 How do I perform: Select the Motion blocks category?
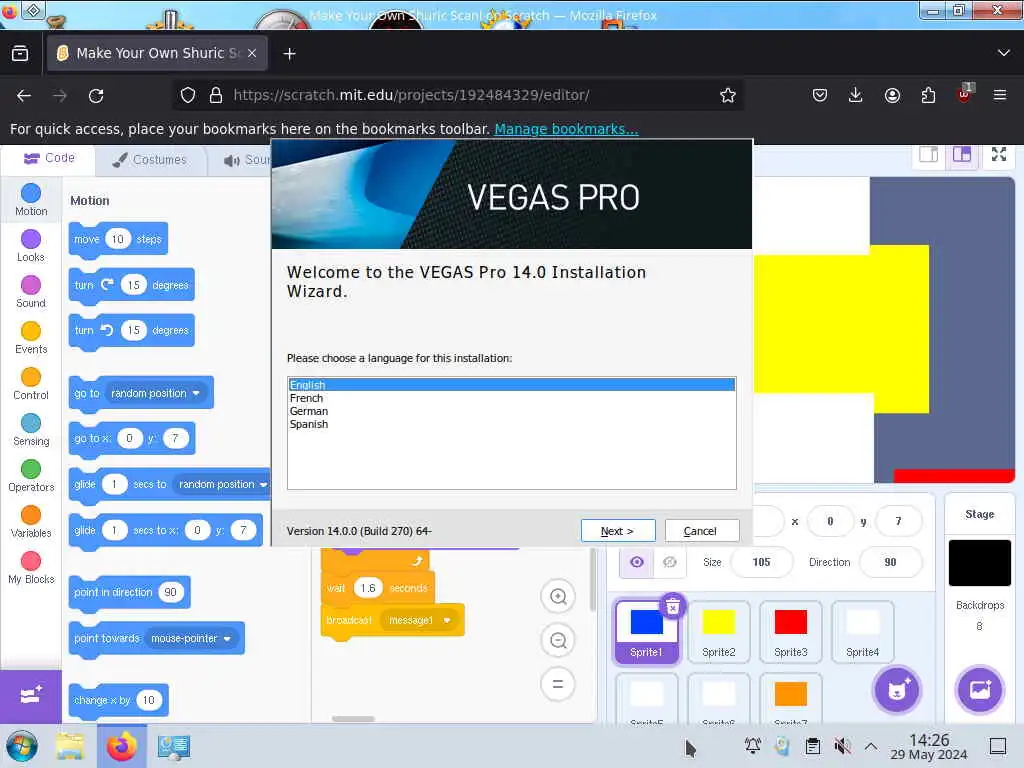coord(31,200)
